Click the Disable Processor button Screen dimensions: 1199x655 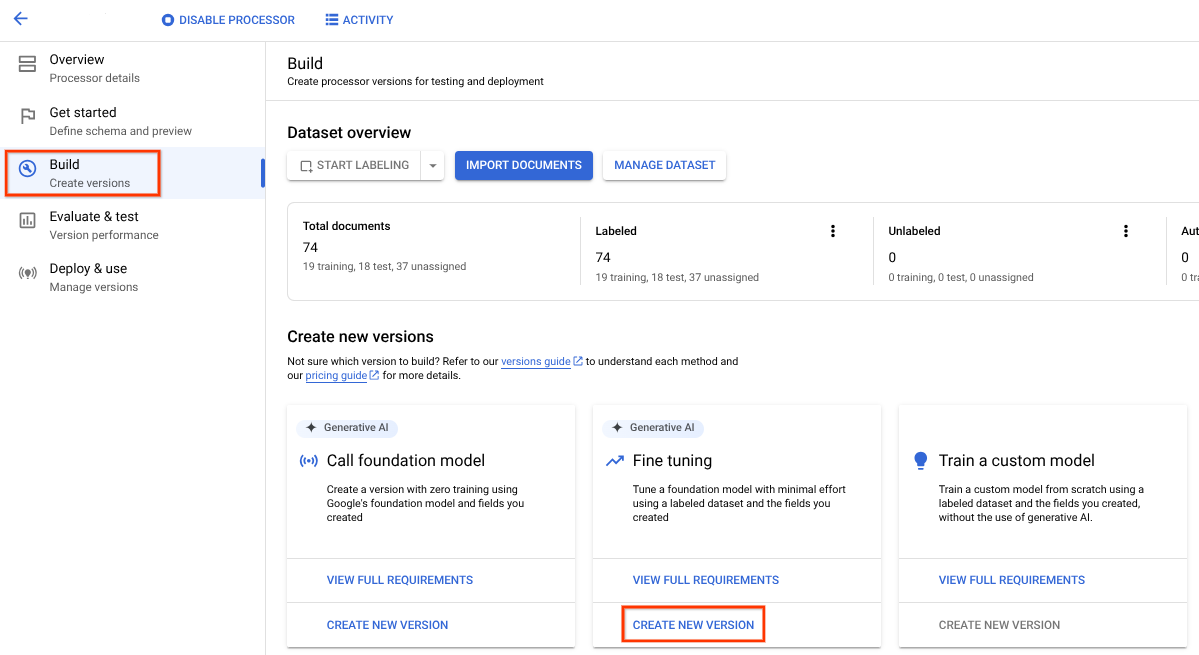228,20
